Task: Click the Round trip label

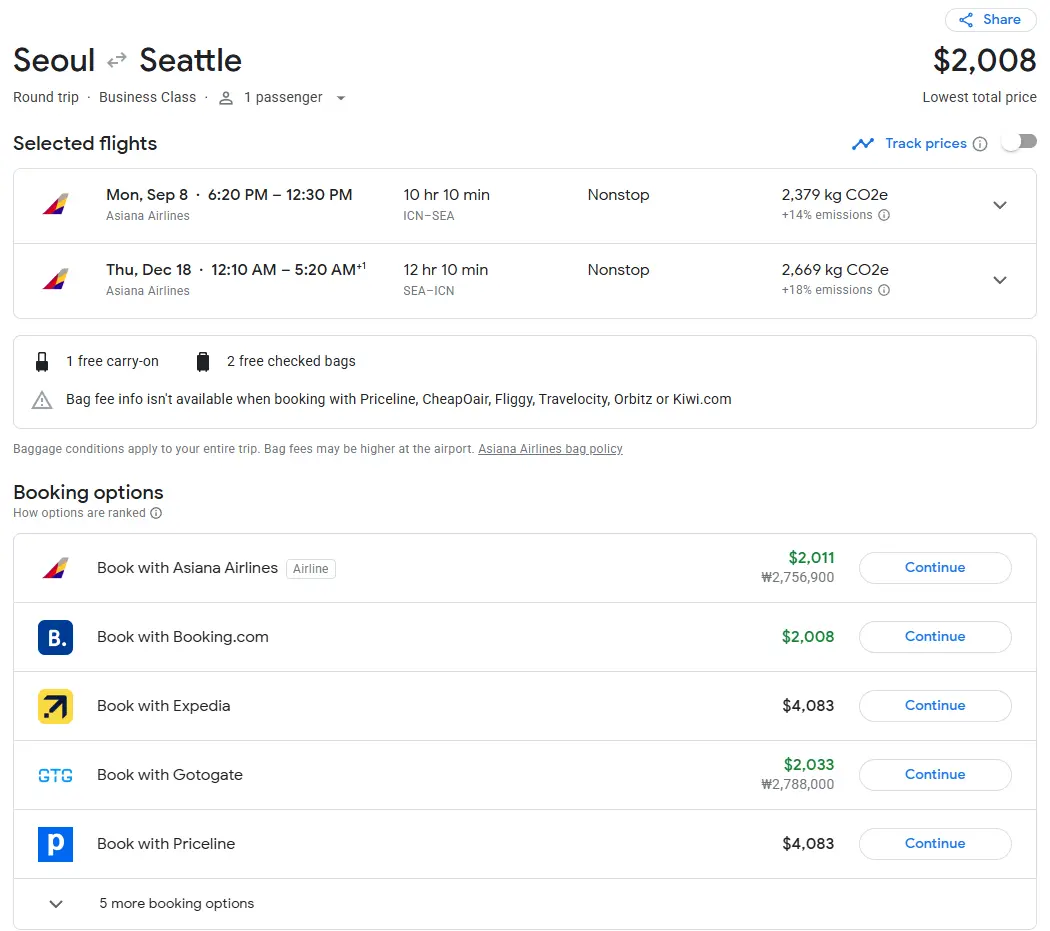Action: point(46,97)
